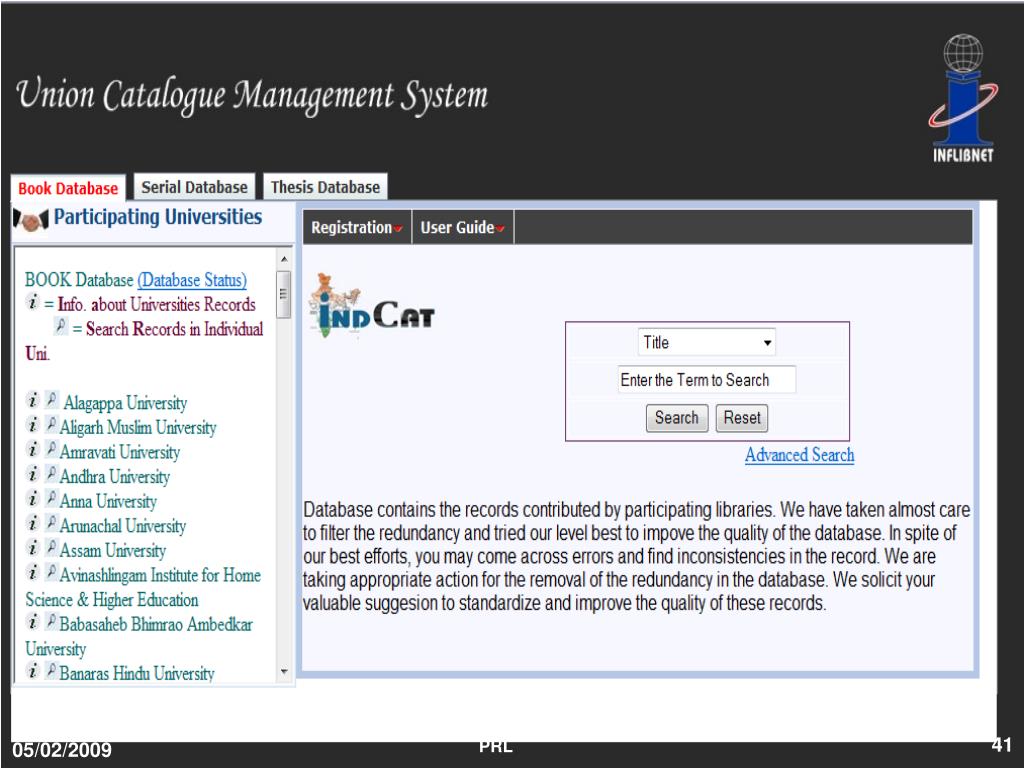The height and width of the screenshot is (768, 1024).
Task: Open the Database Status link
Action: pyautogui.click(x=192, y=280)
